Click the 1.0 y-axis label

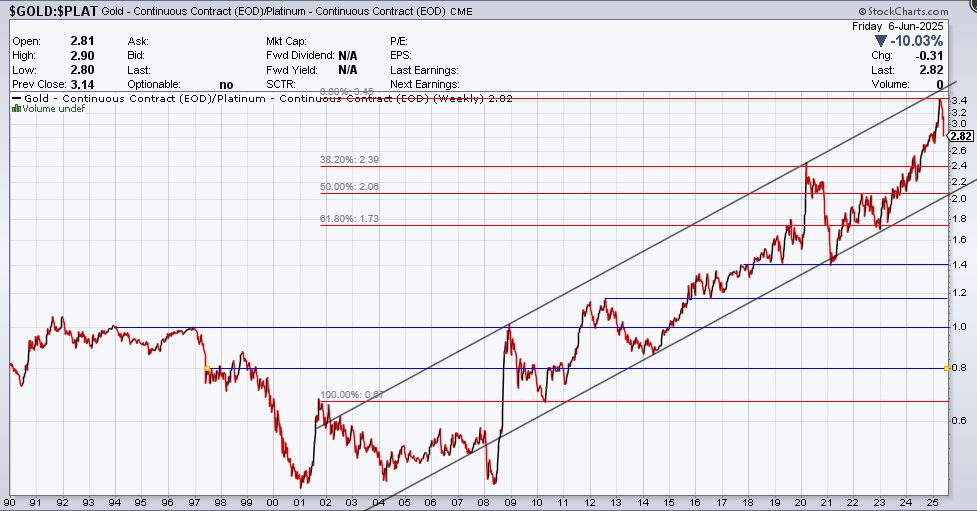pyautogui.click(x=959, y=327)
